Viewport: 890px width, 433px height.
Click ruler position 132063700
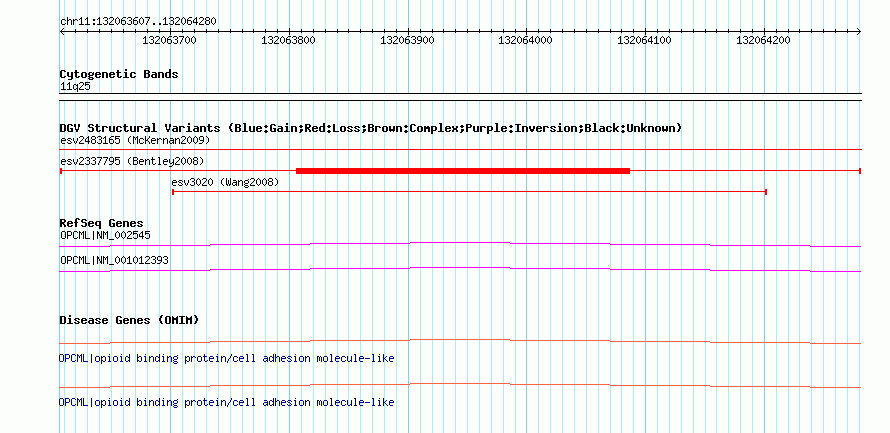point(169,40)
